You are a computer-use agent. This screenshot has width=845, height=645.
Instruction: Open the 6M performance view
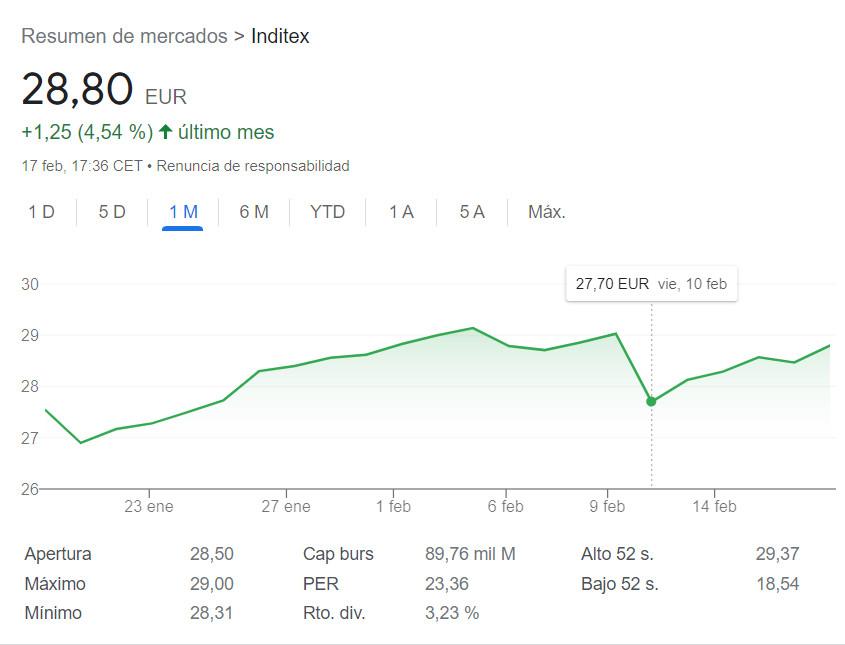point(253,212)
